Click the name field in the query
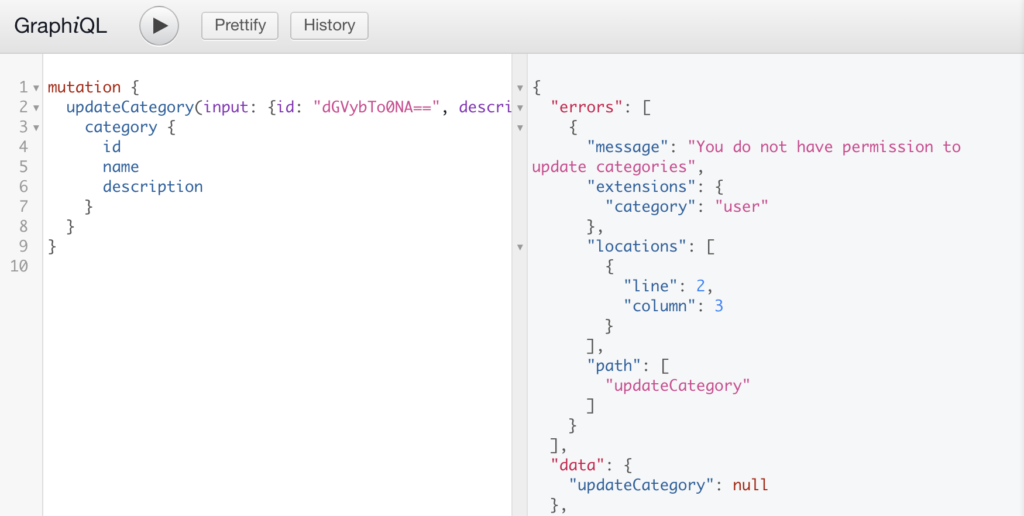 (120, 166)
